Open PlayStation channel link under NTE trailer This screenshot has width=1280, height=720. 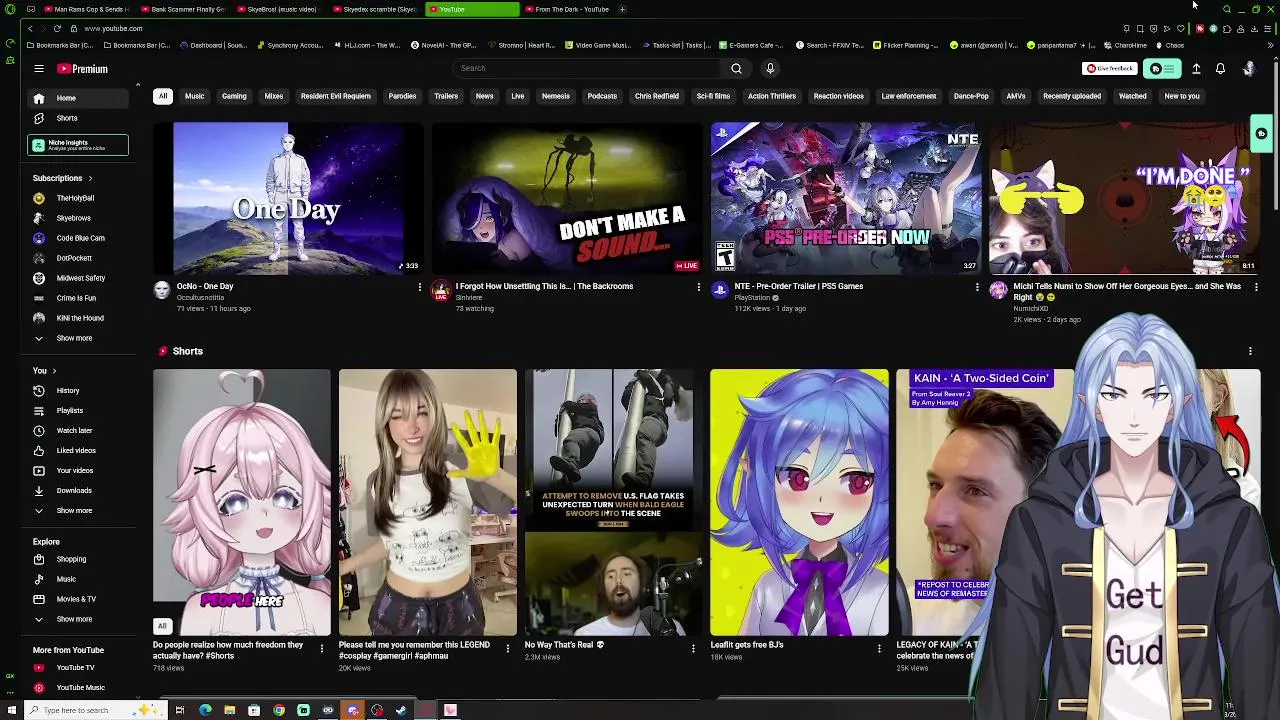tap(752, 298)
